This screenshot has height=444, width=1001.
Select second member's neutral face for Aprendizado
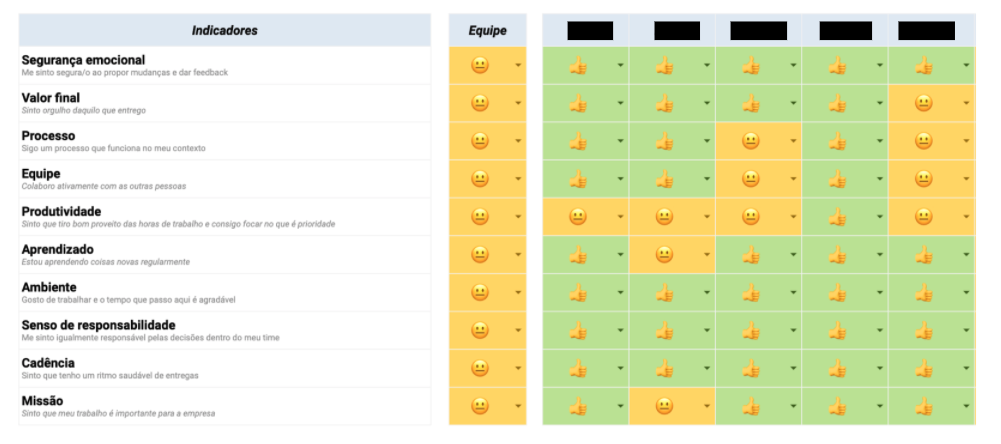664,255
